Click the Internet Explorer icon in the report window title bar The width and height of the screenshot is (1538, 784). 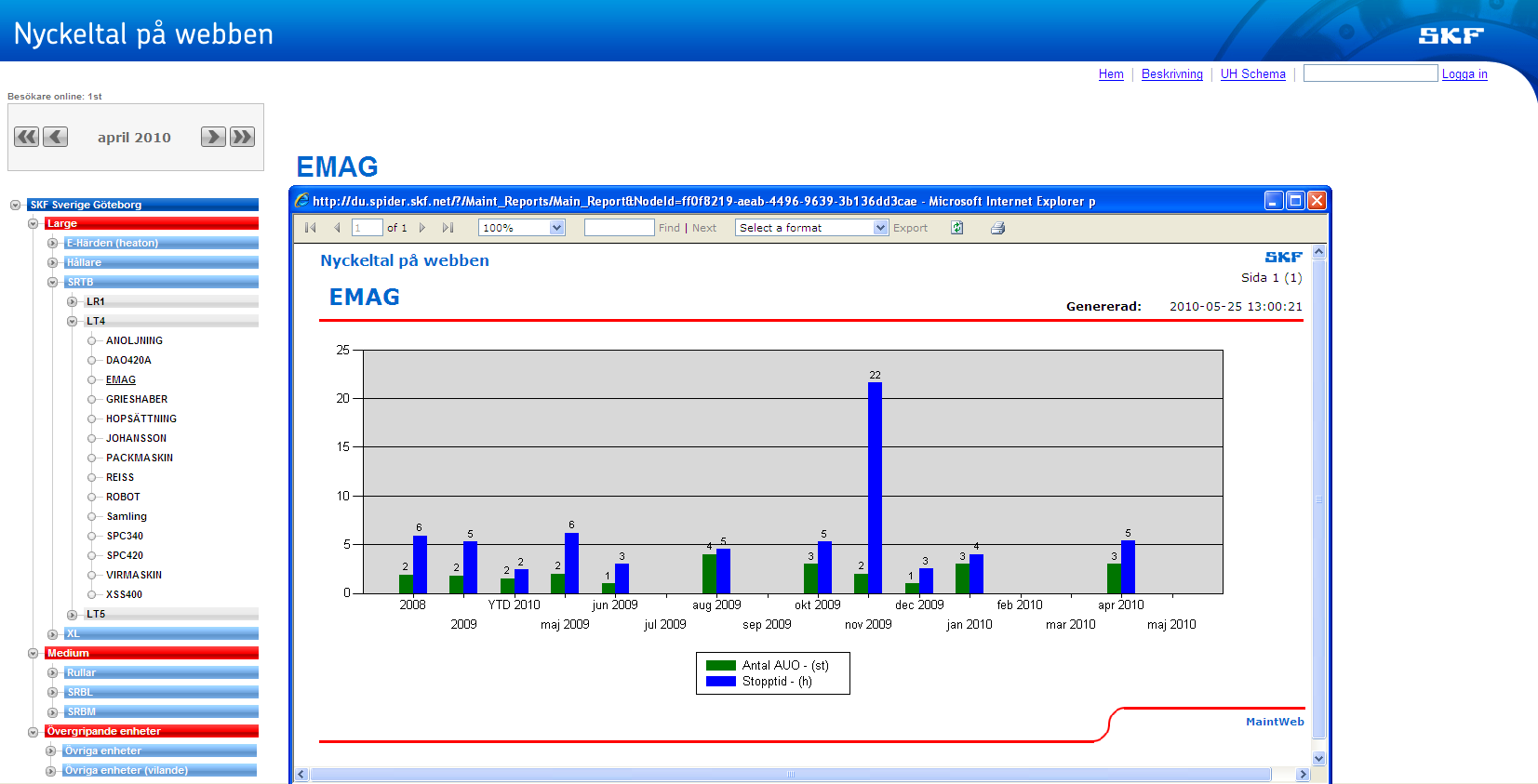(301, 200)
